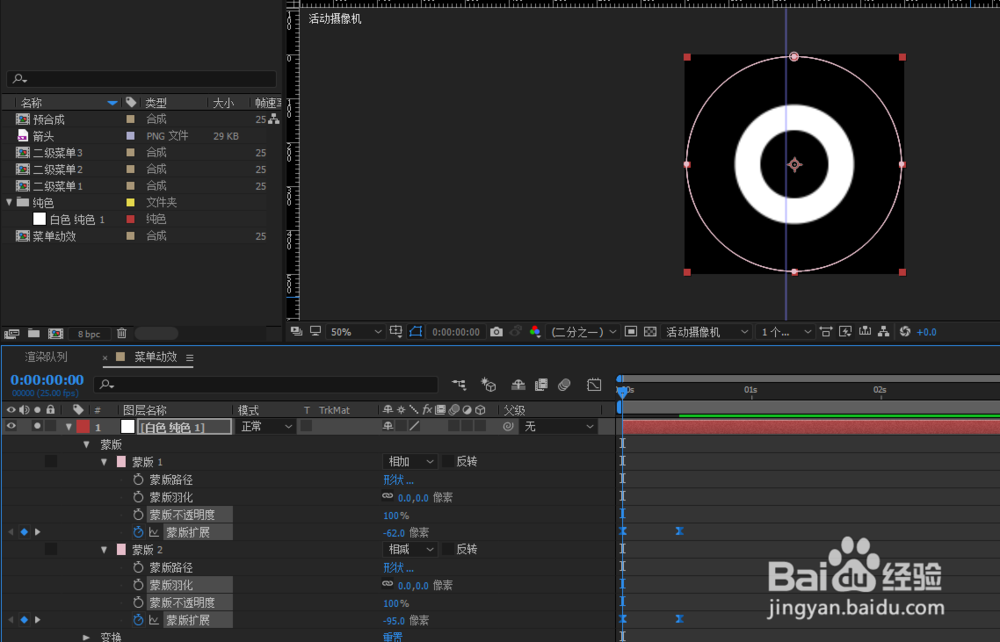
Task: Click the -62.0 蒙版扩展 value
Action: point(394,532)
